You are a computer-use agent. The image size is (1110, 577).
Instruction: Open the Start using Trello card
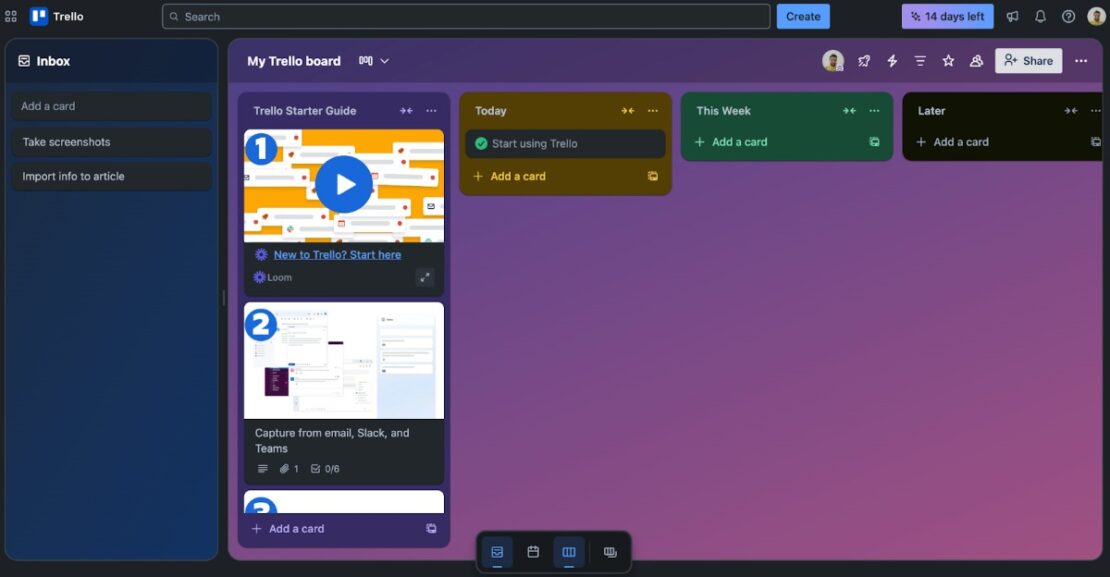[565, 144]
